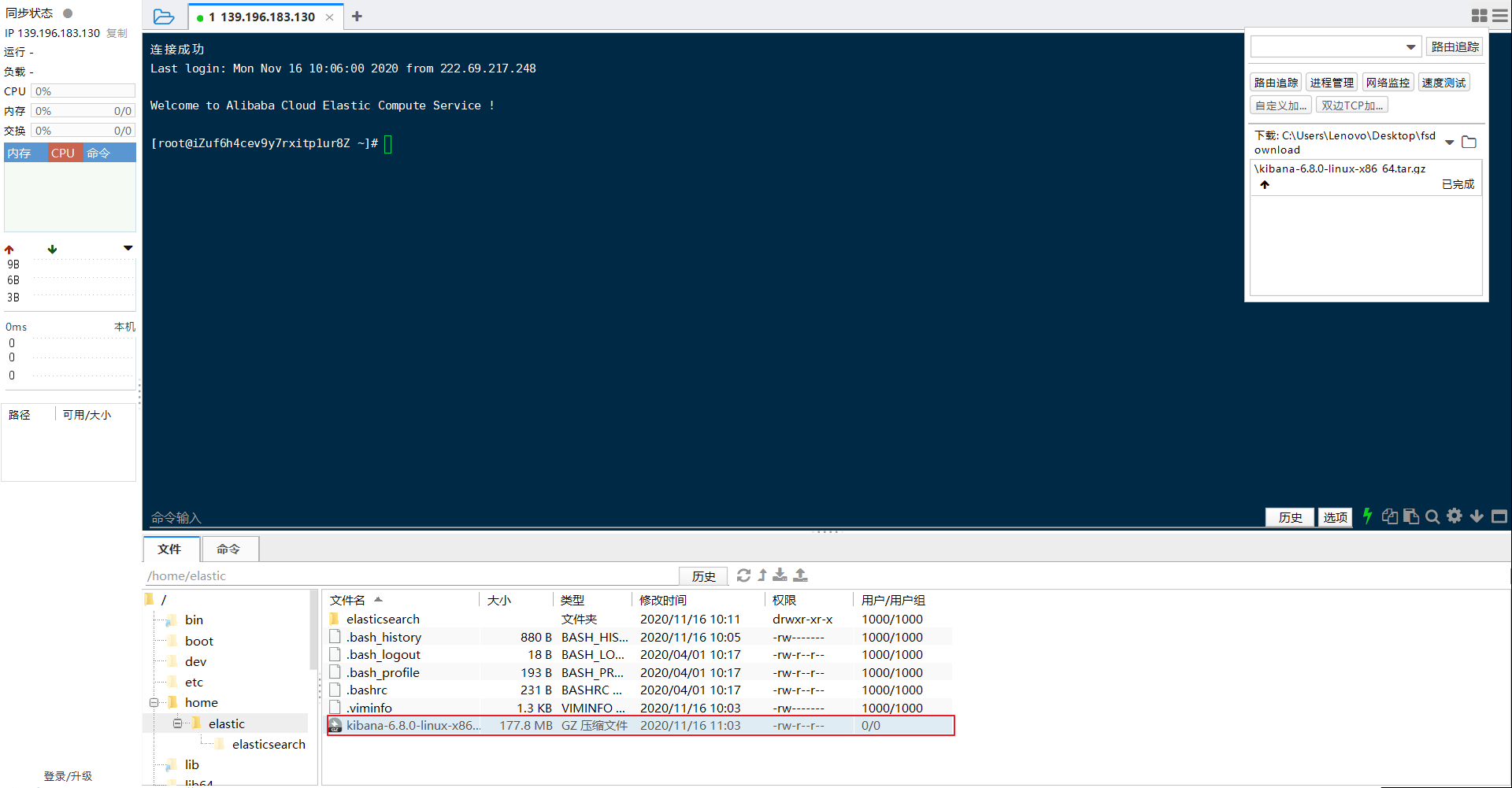This screenshot has width=1512, height=788.
Task: Collapse the elastic folder tree node
Action: (178, 723)
